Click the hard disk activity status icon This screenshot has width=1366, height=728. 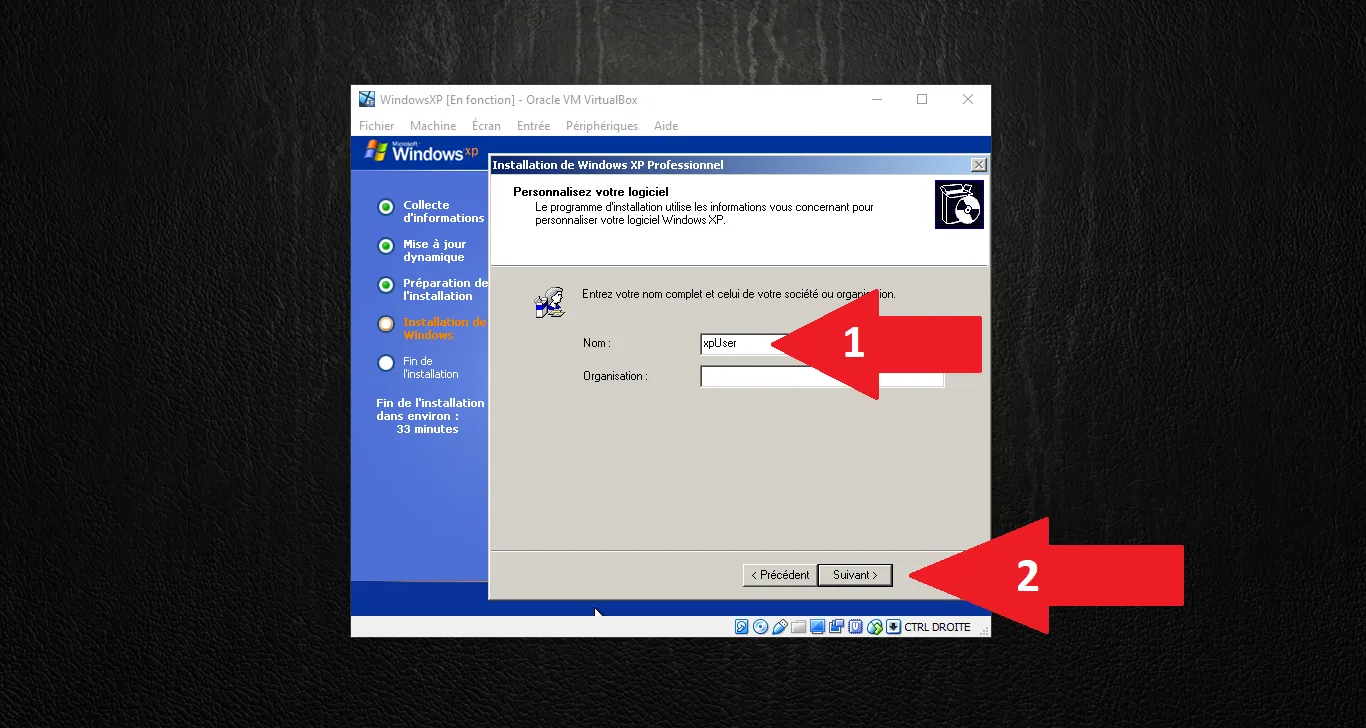pyautogui.click(x=742, y=627)
